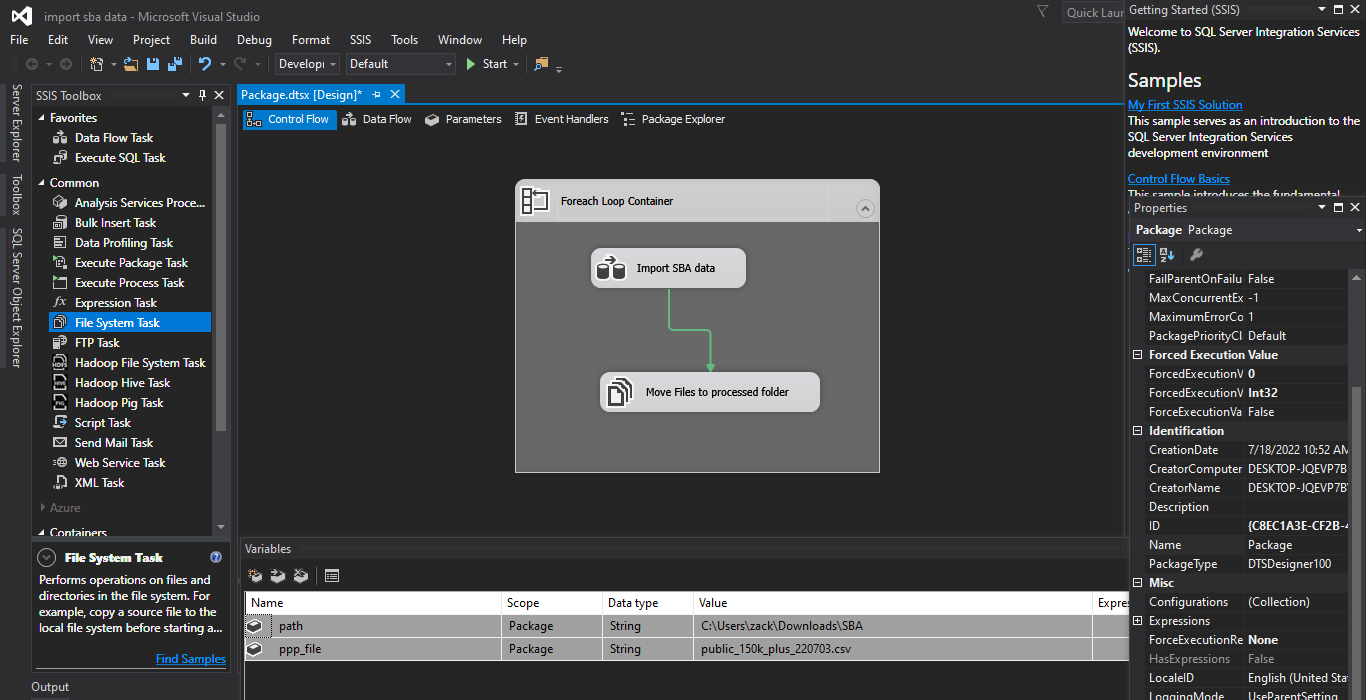Expand the Expressions property
This screenshot has width=1366, height=700.
click(x=1138, y=621)
